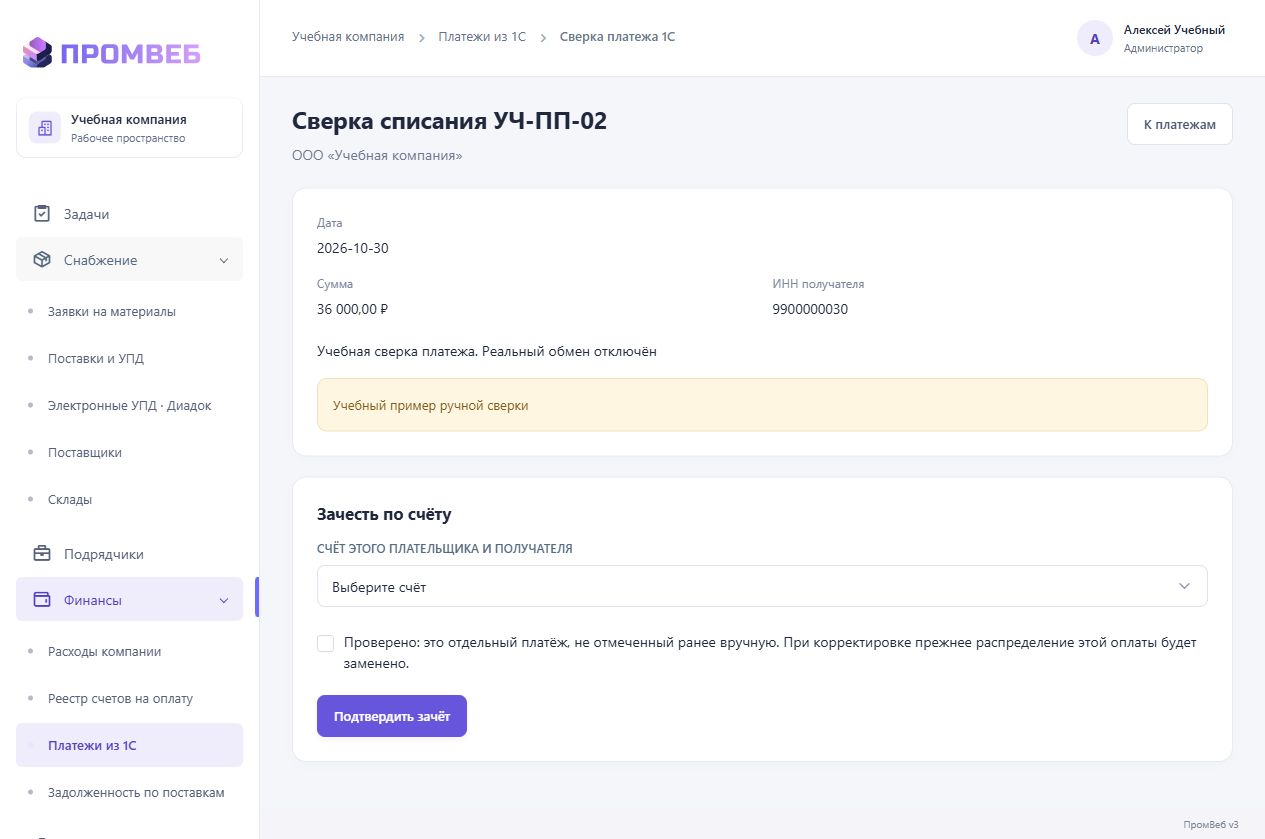
Task: Go to Заявки на материалы
Action: point(112,312)
